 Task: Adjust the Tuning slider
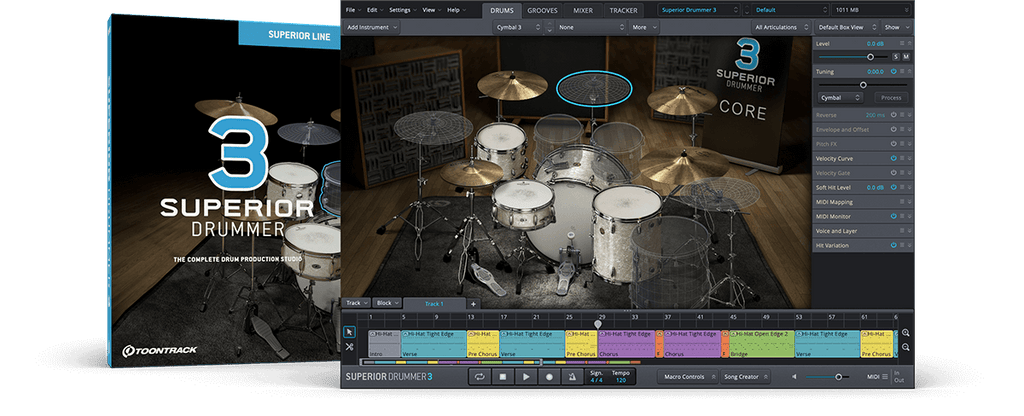(x=863, y=85)
